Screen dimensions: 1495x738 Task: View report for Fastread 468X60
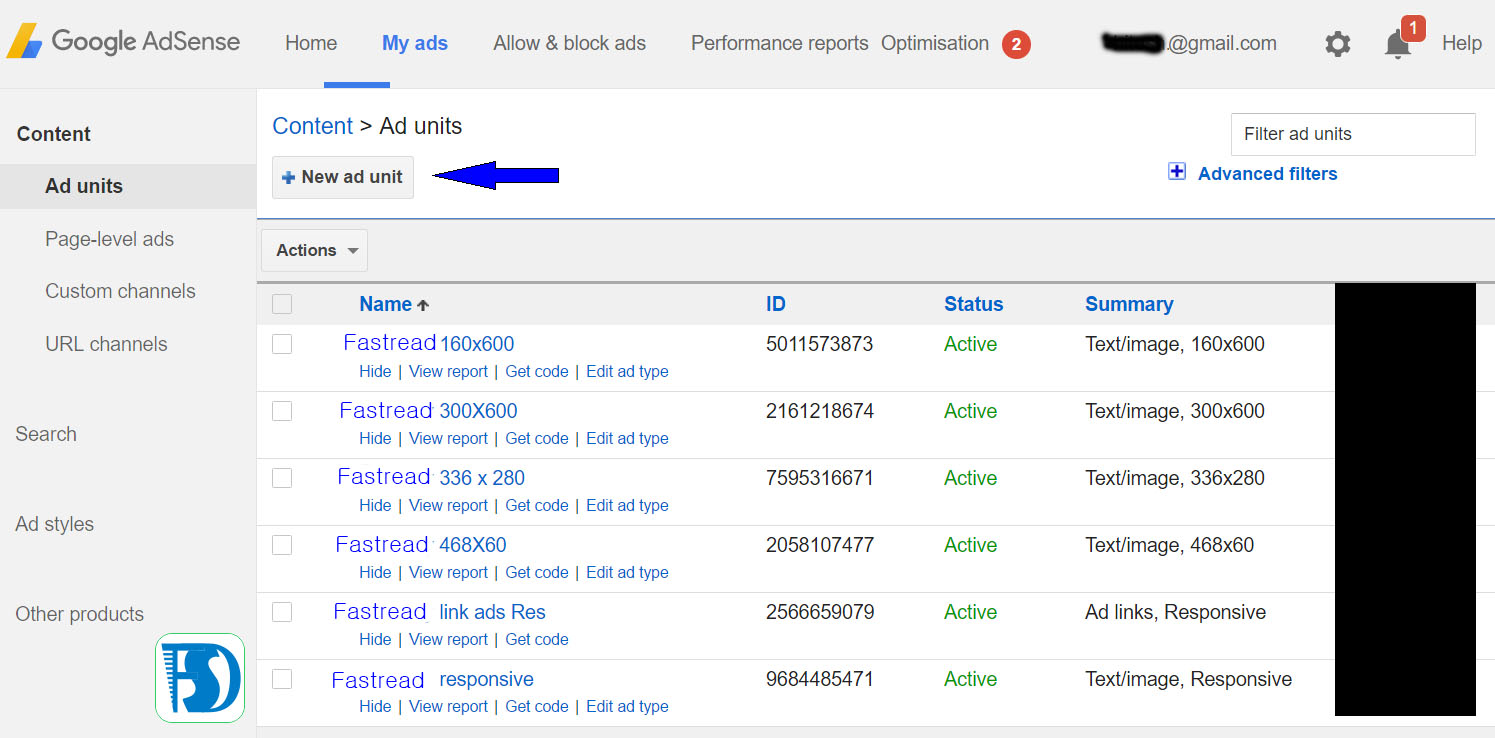tap(448, 572)
